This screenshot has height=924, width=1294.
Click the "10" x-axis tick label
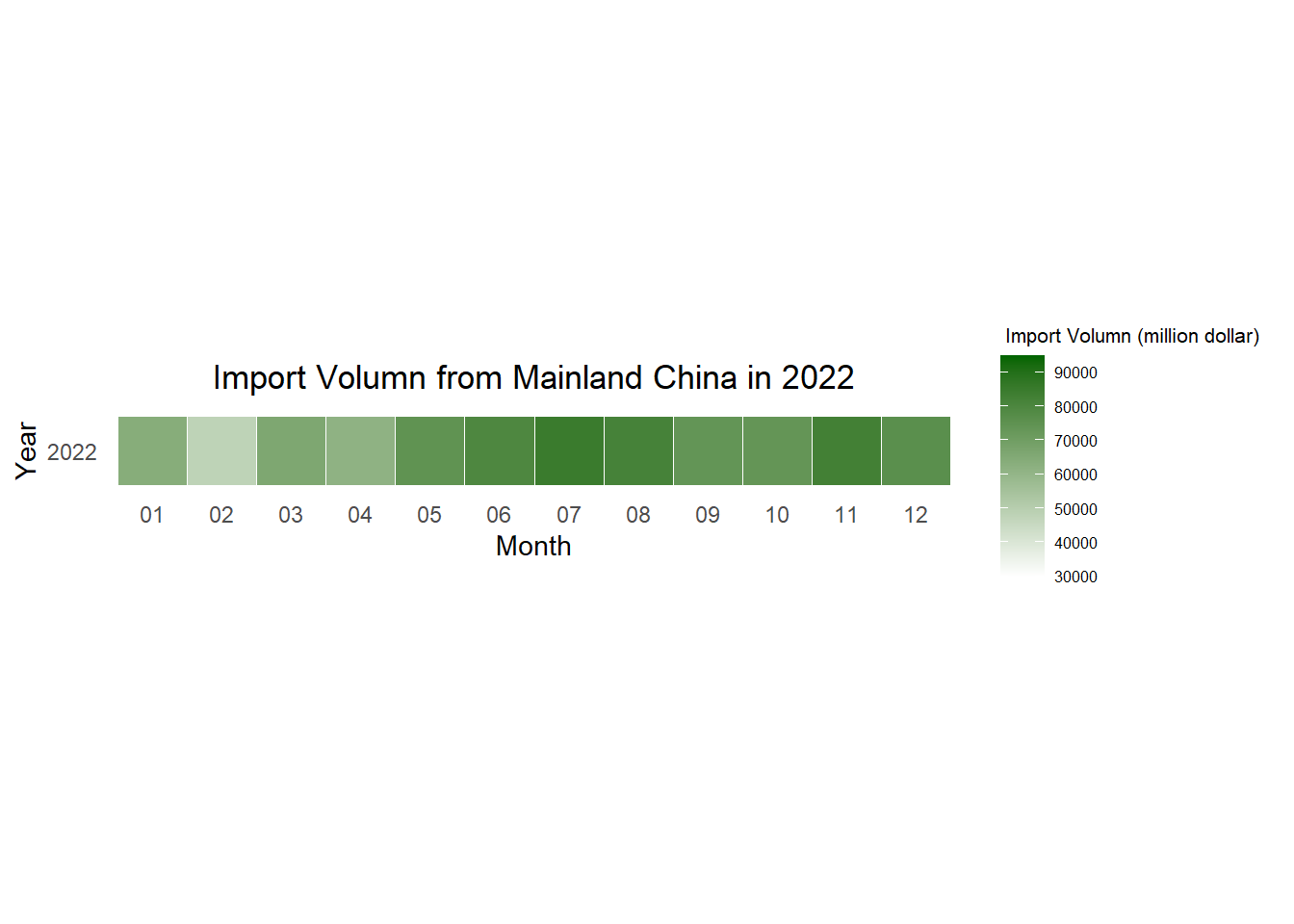(x=777, y=515)
